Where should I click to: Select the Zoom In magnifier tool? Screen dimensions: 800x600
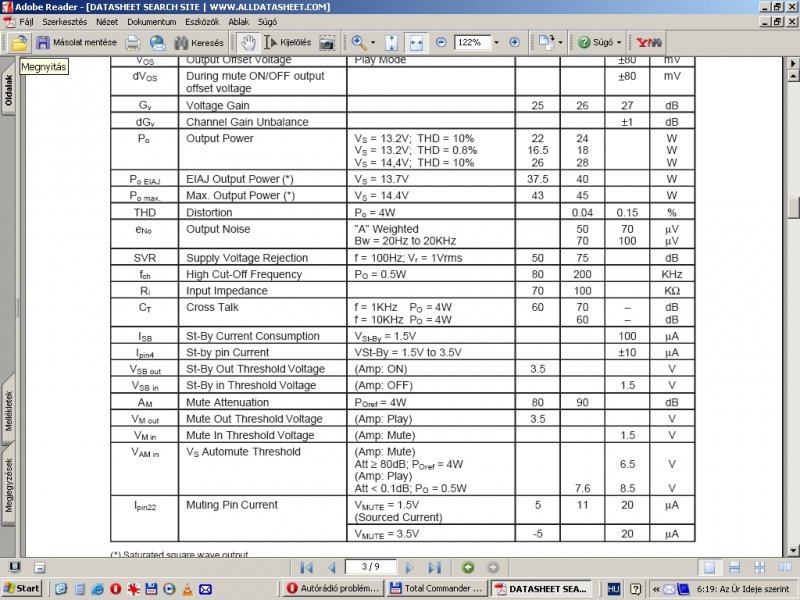(359, 43)
